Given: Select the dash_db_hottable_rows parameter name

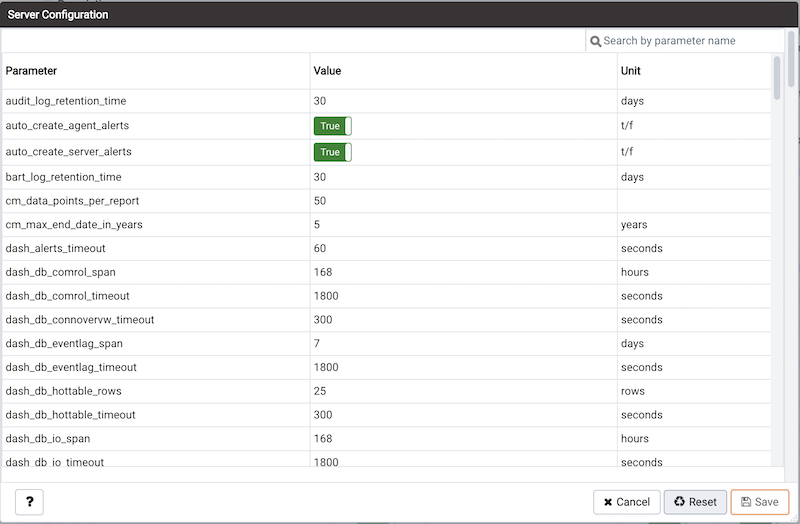Looking at the screenshot, I should [x=63, y=391].
